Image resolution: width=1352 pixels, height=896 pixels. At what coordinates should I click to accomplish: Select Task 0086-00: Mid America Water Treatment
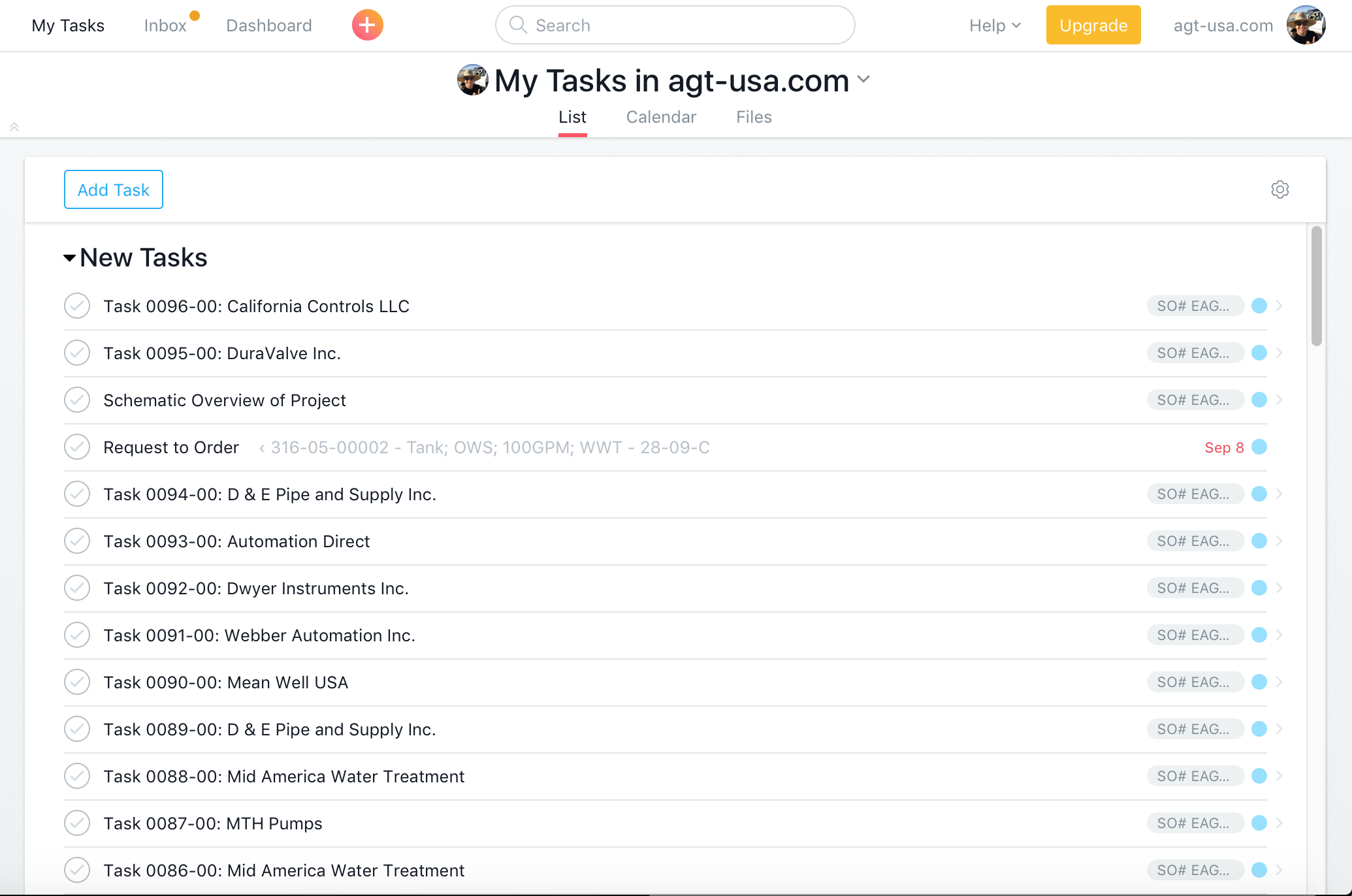click(x=284, y=871)
